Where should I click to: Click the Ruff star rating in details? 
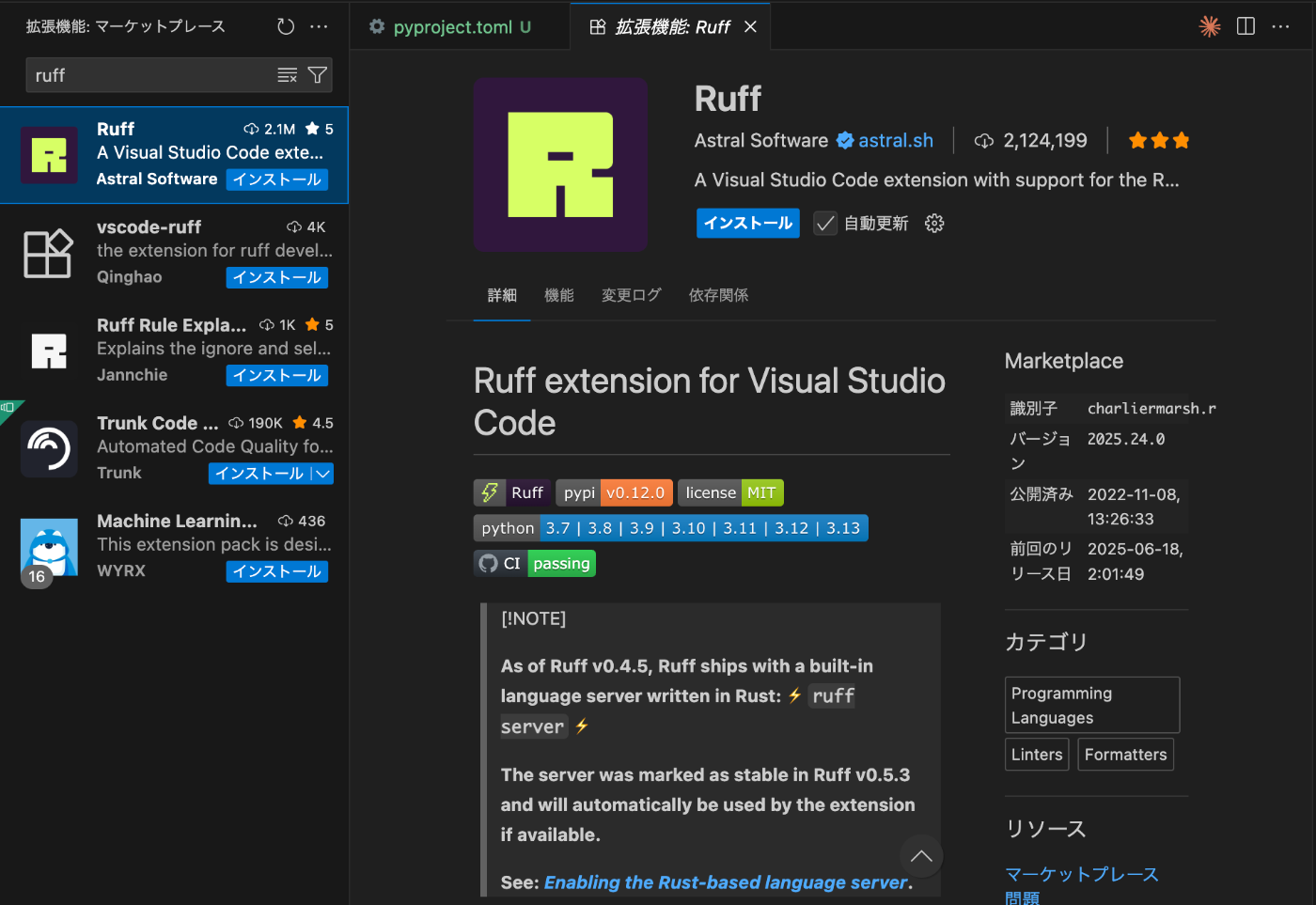pyautogui.click(x=1159, y=140)
